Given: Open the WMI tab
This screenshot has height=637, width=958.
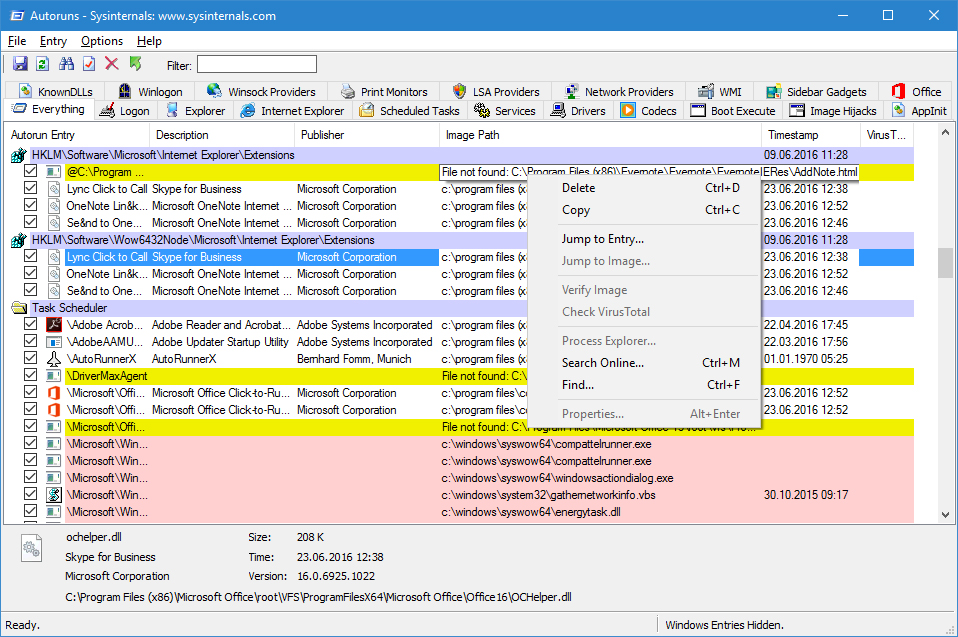Looking at the screenshot, I should 719,92.
